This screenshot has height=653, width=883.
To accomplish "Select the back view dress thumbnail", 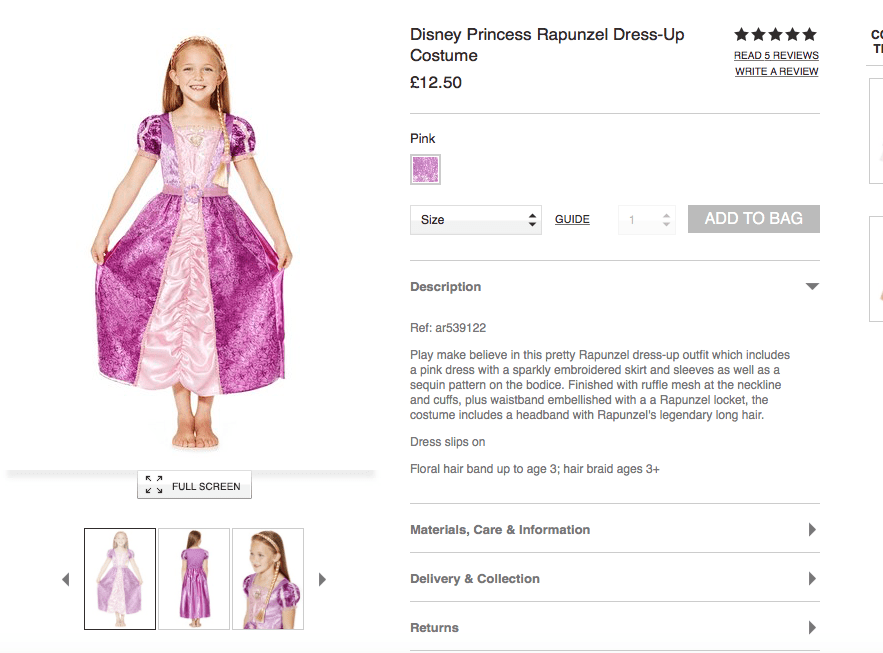I will coord(194,579).
